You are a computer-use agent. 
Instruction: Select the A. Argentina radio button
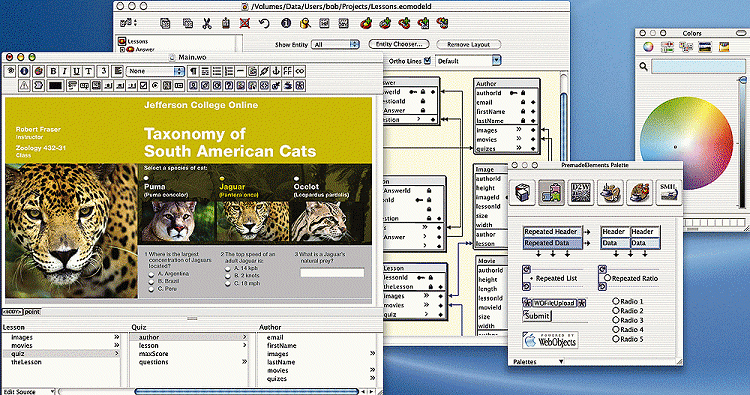151,274
